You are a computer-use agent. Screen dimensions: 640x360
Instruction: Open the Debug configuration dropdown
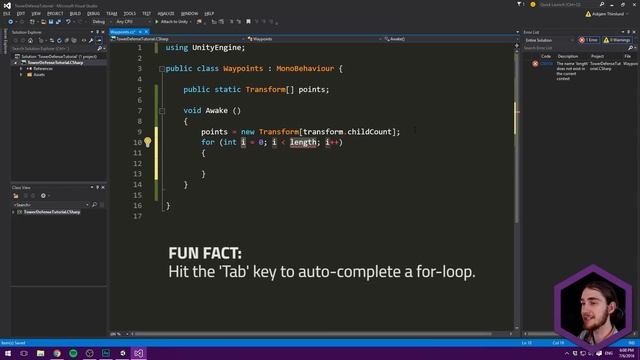pos(101,22)
